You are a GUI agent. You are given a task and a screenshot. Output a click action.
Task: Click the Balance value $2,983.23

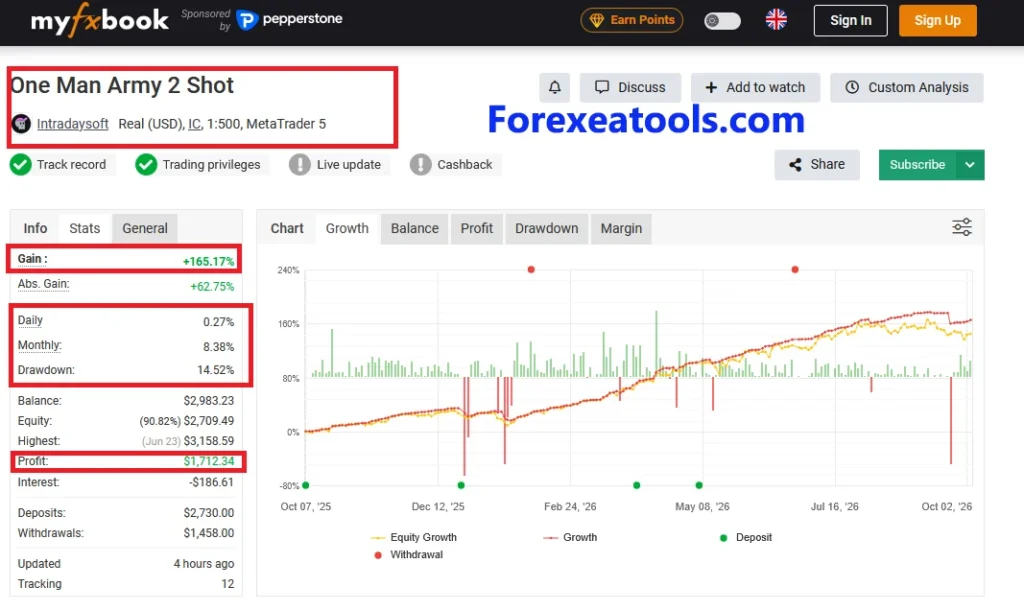208,401
